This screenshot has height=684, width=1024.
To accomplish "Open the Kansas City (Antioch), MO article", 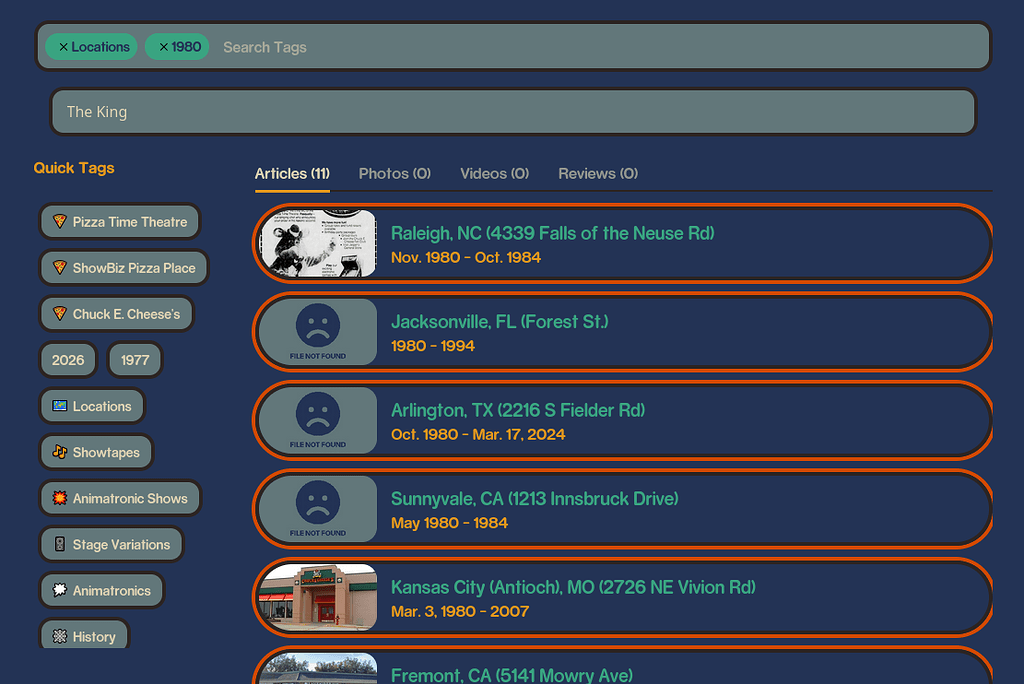I will [x=573, y=587].
